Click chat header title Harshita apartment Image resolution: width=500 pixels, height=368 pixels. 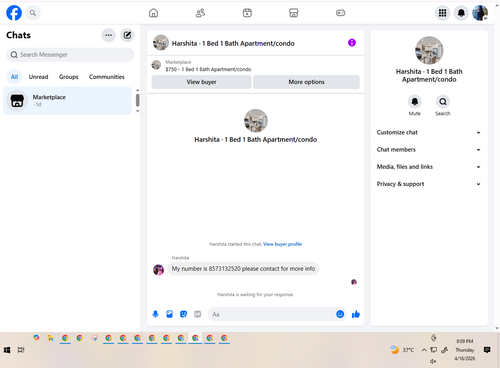pyautogui.click(x=233, y=43)
